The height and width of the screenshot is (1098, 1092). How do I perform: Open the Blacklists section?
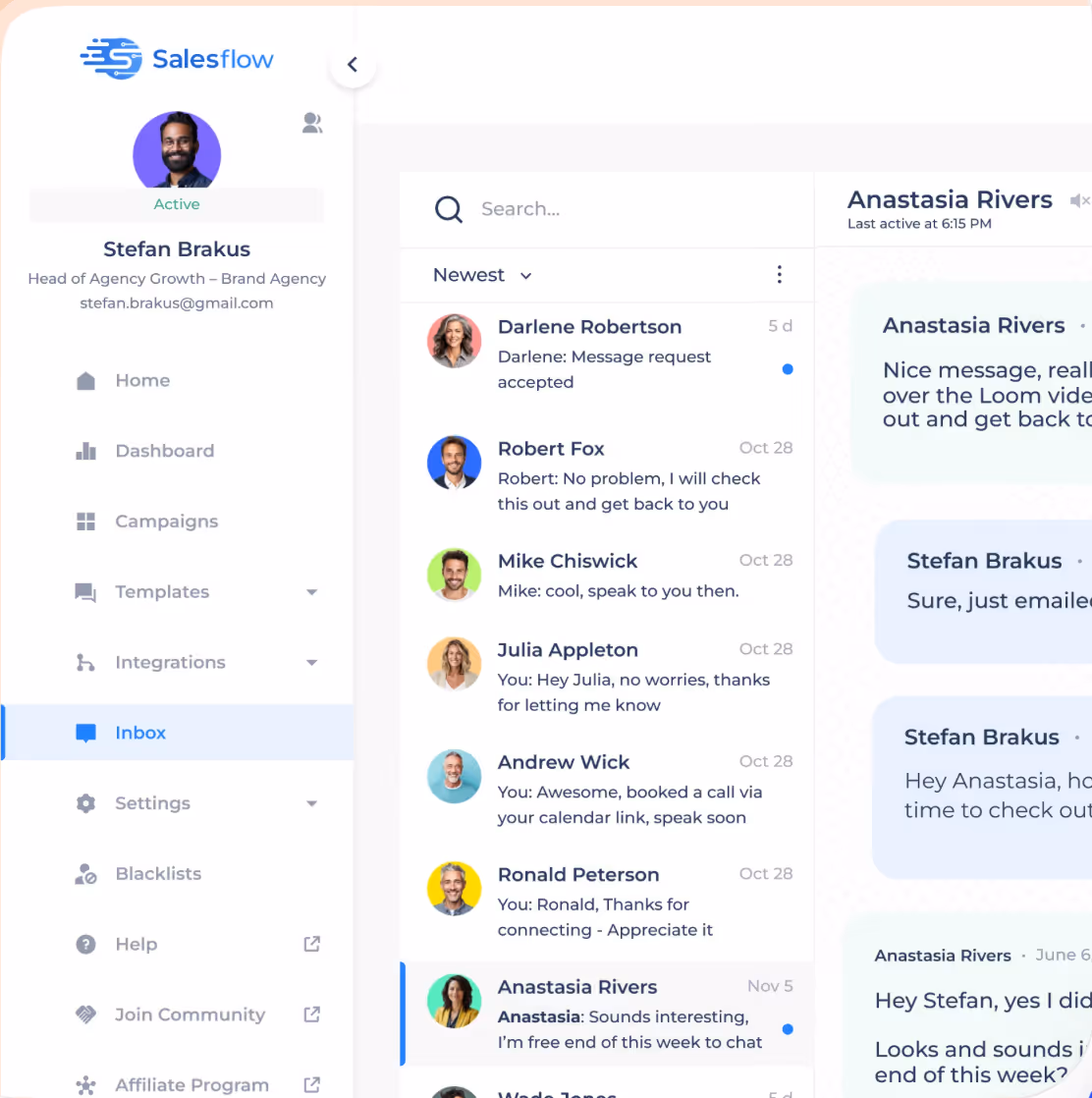click(158, 873)
